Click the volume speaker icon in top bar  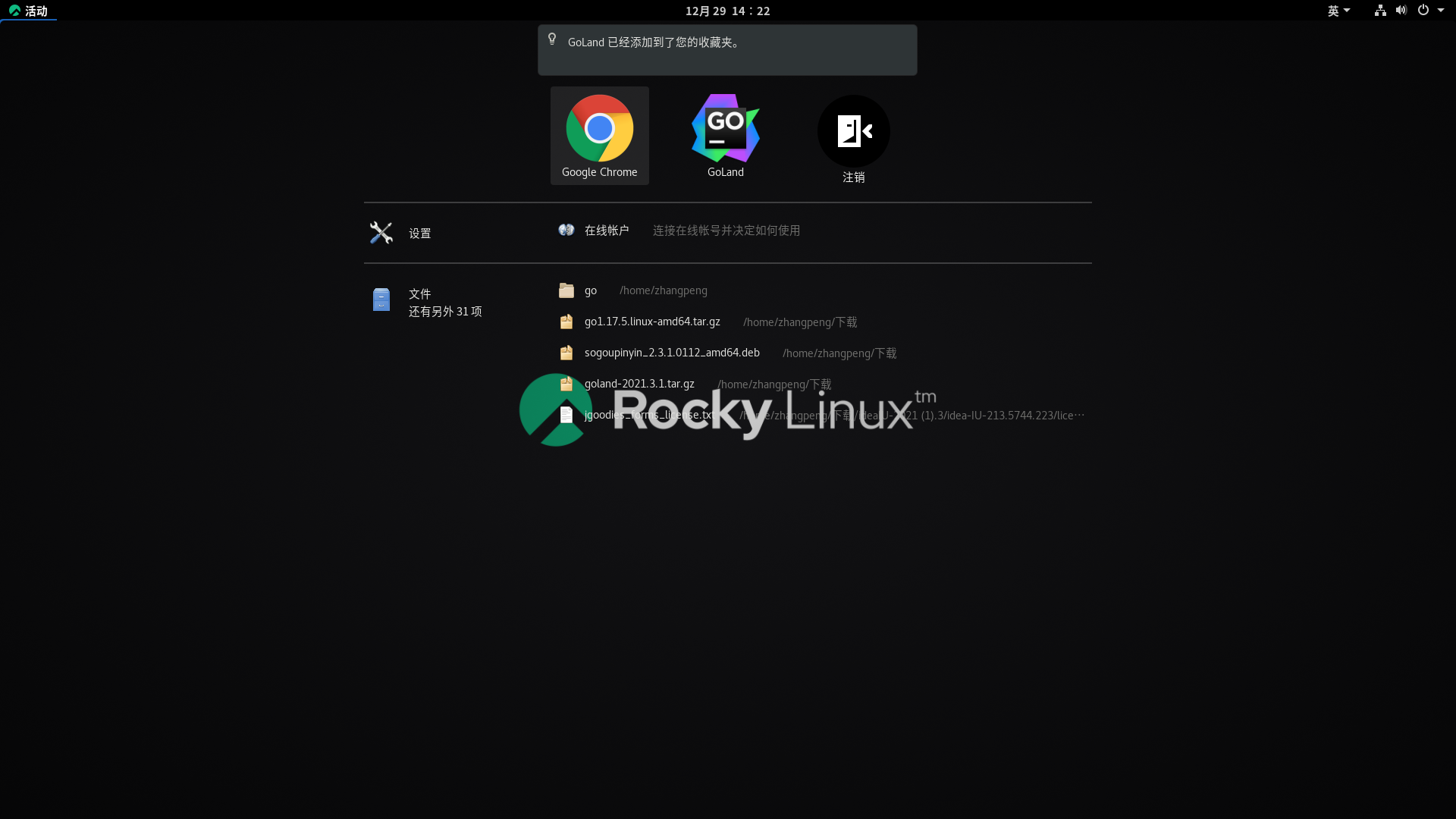tap(1401, 11)
